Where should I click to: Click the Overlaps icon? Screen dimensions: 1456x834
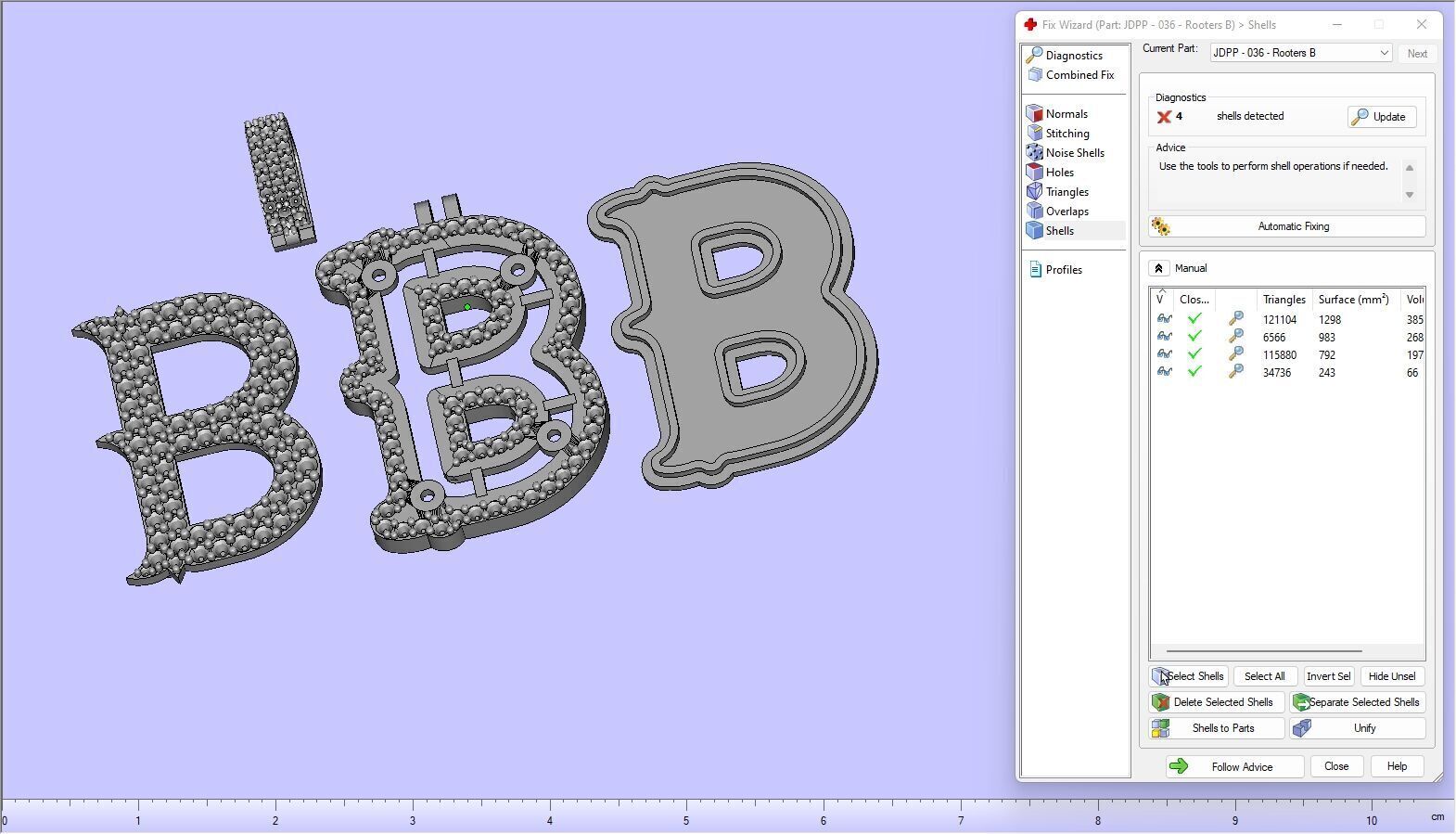pos(1035,212)
